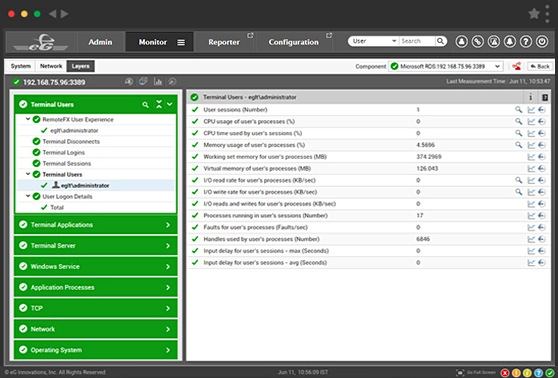558x378 pixels.
Task: Open graph icon for CPU usage of user's processes
Action: coord(531,122)
